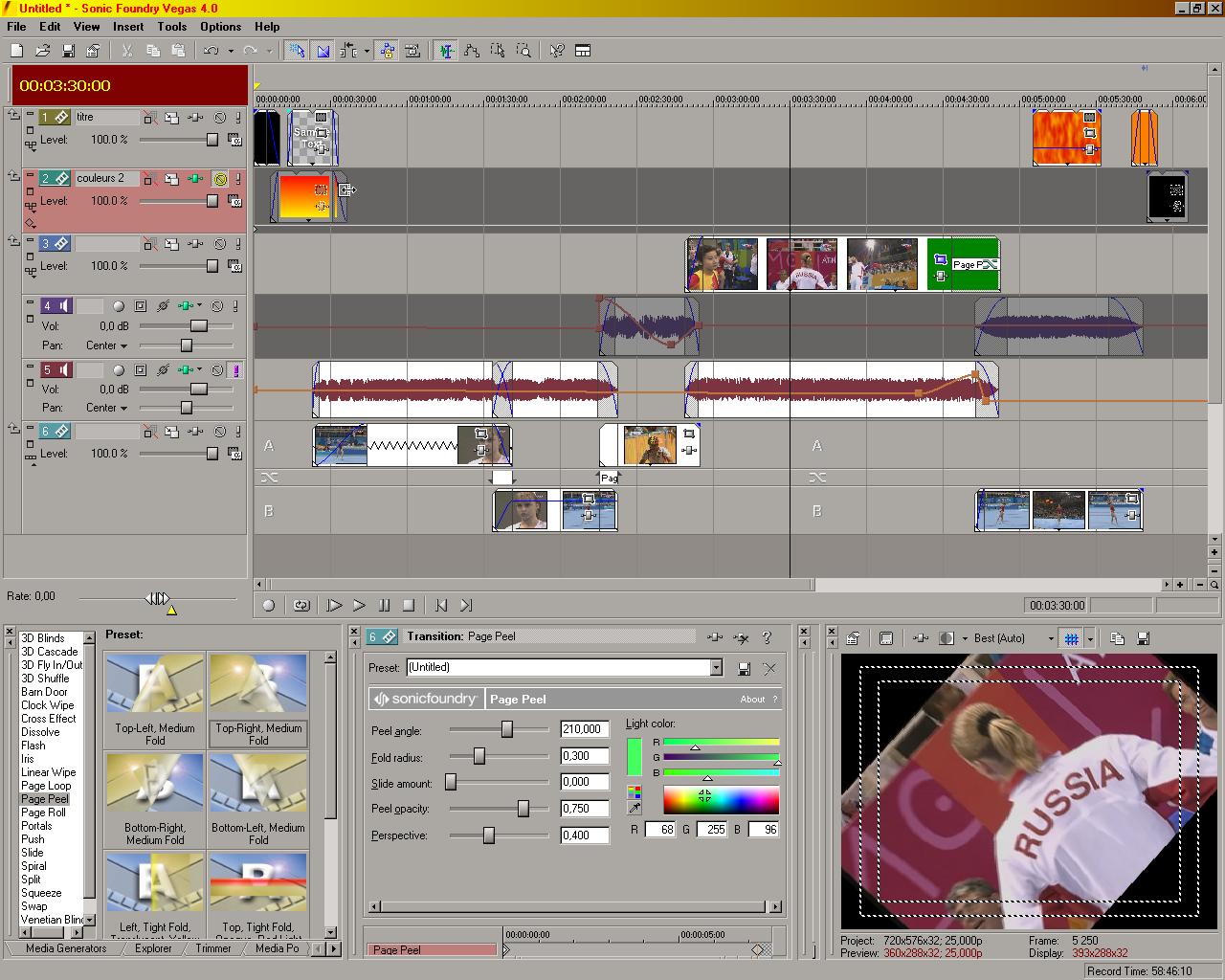
Task: Mute the titre track
Action: coord(219,118)
